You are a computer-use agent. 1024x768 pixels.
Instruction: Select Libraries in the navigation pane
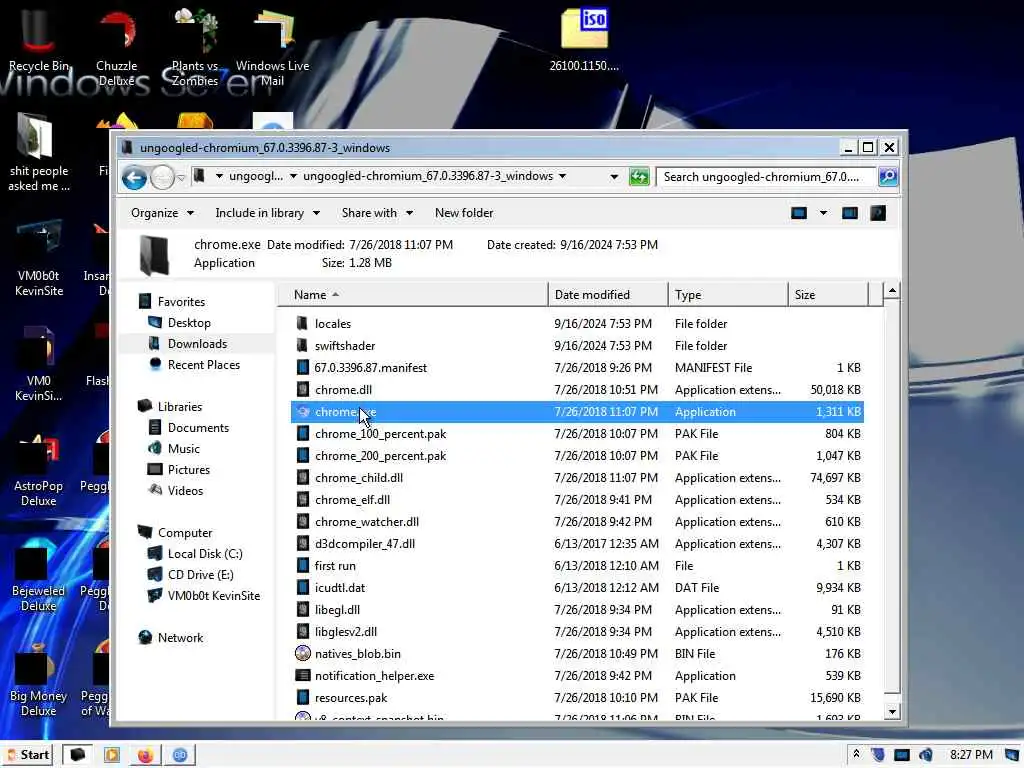(x=180, y=406)
